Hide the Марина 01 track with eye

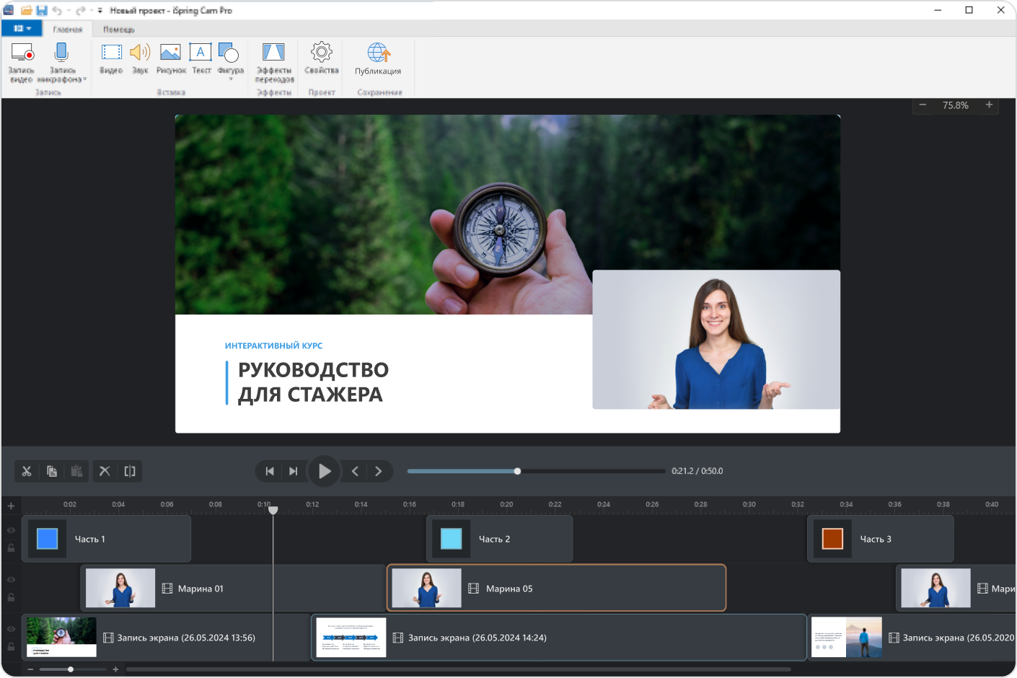pyautogui.click(x=11, y=579)
